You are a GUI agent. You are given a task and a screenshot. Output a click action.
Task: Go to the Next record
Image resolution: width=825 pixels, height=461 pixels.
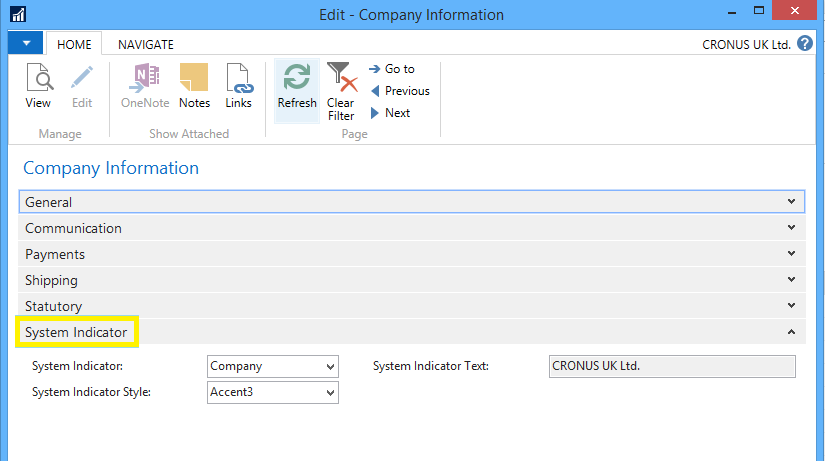coord(390,113)
